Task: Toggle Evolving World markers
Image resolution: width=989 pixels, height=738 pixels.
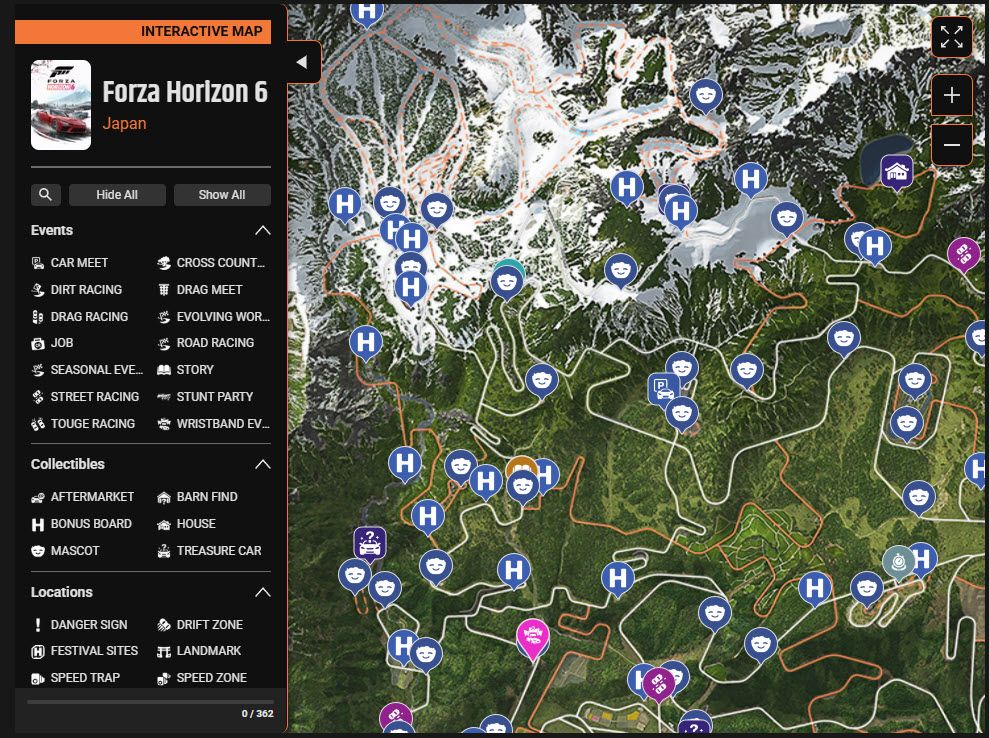Action: pos(213,317)
